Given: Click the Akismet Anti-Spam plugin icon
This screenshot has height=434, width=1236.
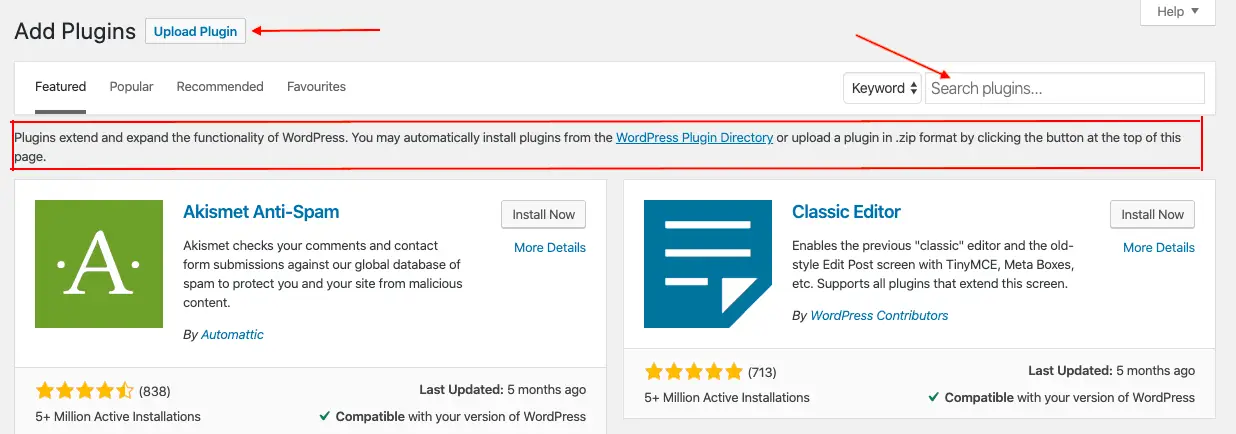Looking at the screenshot, I should [99, 264].
